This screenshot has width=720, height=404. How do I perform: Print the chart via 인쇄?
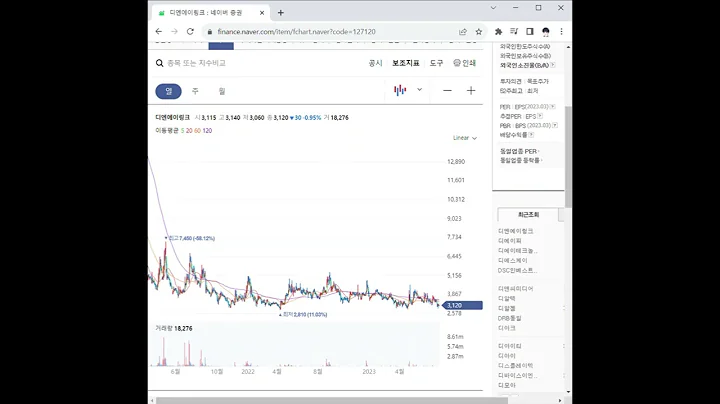[x=464, y=63]
